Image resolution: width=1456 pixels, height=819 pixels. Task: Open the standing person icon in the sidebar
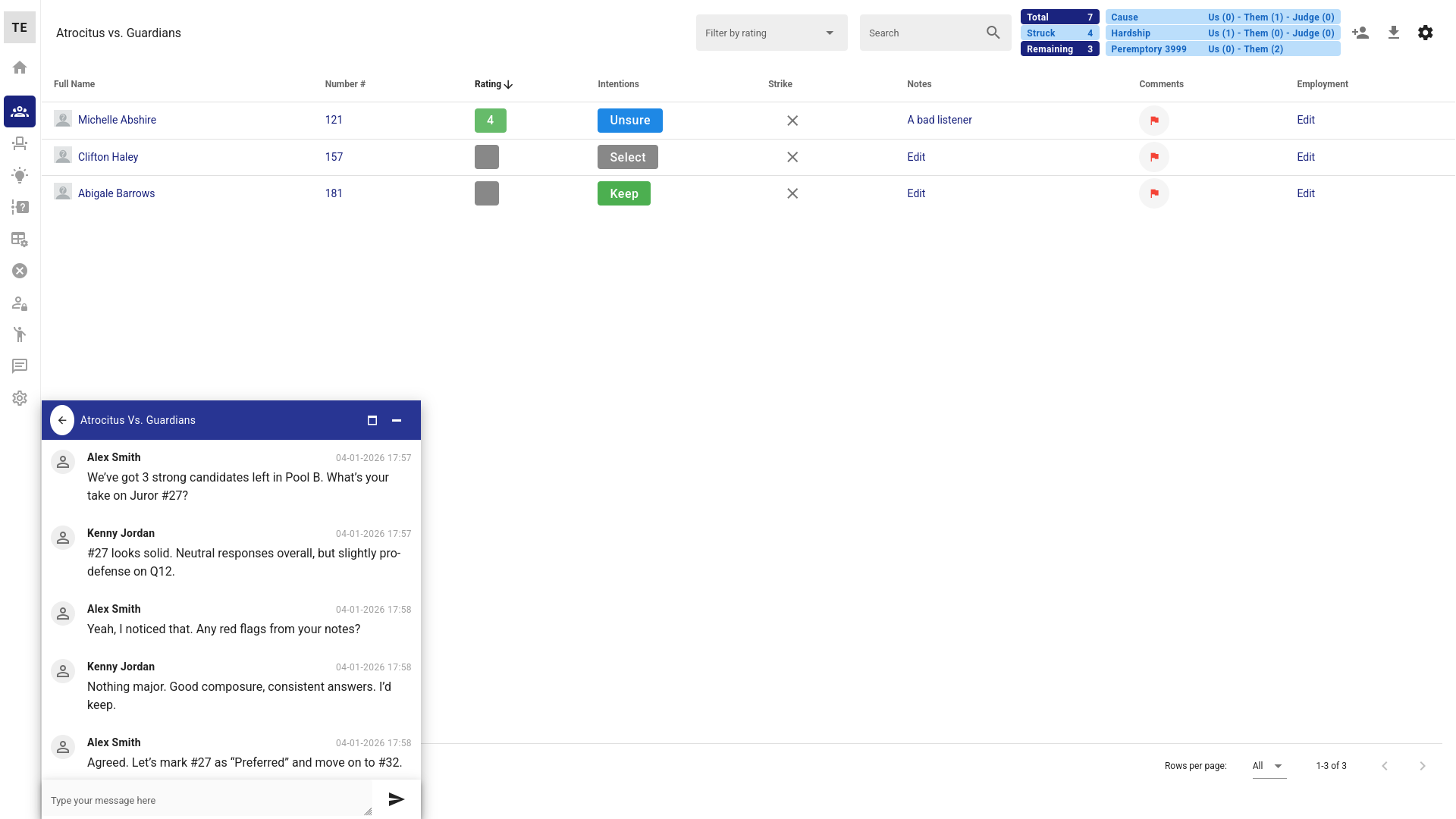20,334
